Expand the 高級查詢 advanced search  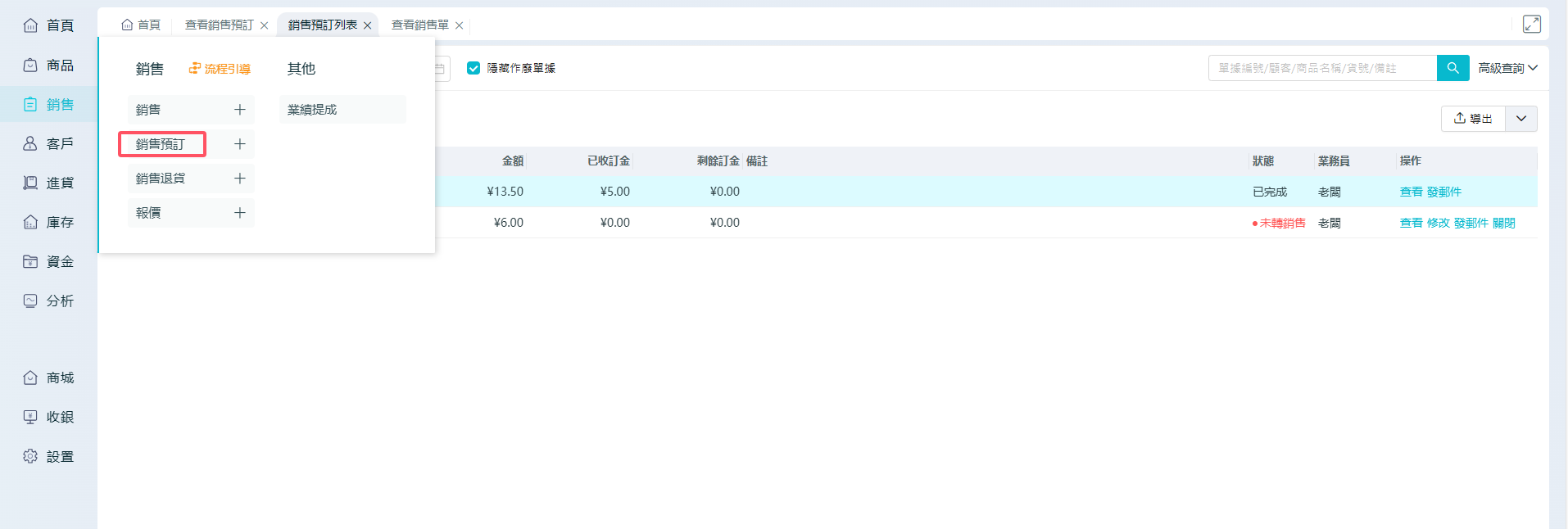click(1507, 68)
